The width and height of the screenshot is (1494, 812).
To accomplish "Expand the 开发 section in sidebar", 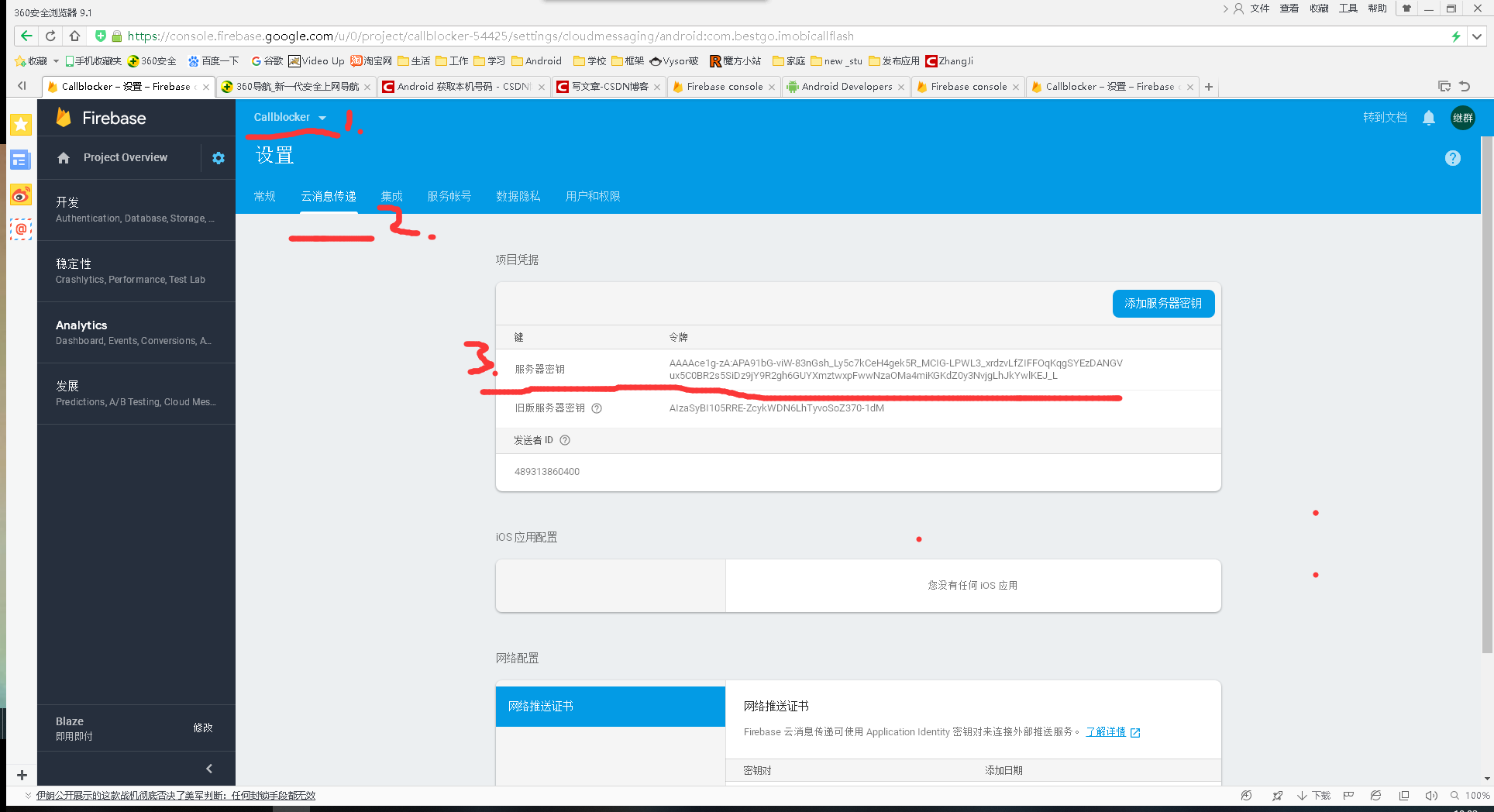I will coord(136,210).
